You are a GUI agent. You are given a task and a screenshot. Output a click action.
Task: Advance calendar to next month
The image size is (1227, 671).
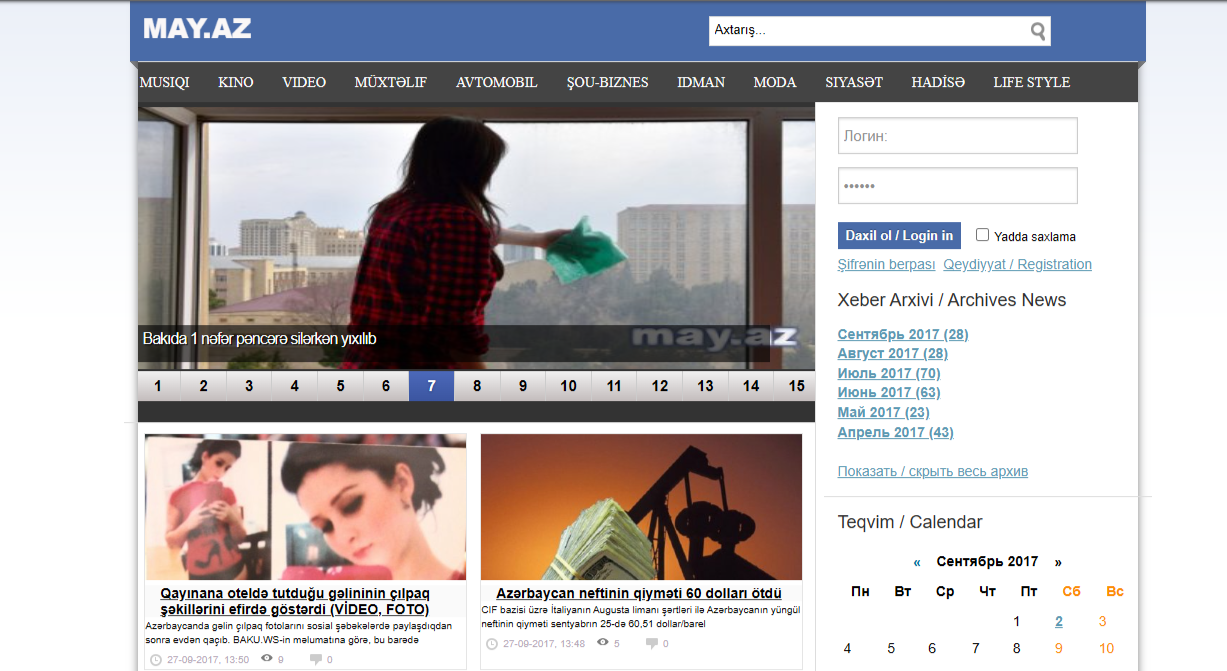coord(1058,562)
